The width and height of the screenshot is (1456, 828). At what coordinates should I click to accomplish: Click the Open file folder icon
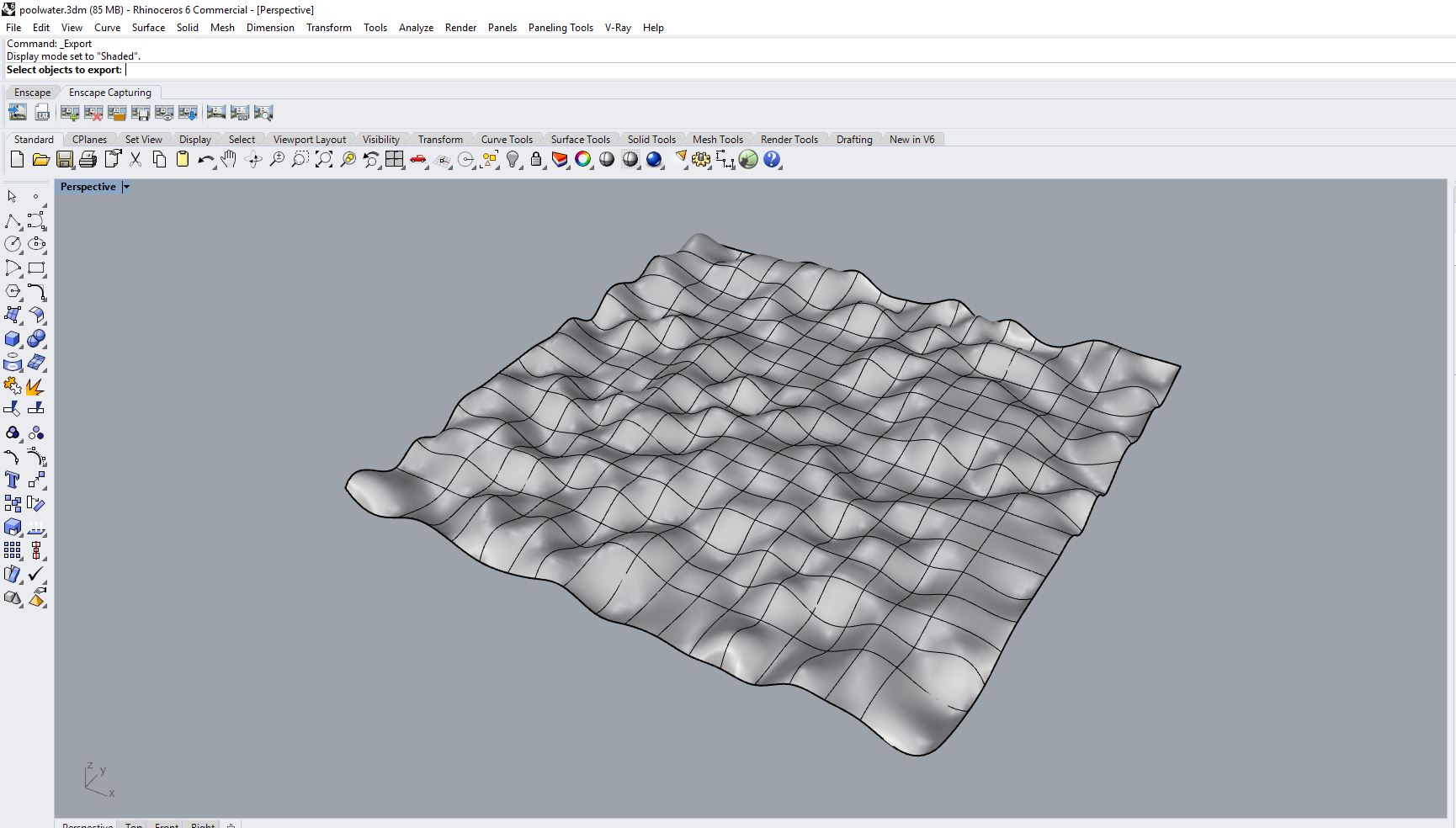(x=40, y=159)
